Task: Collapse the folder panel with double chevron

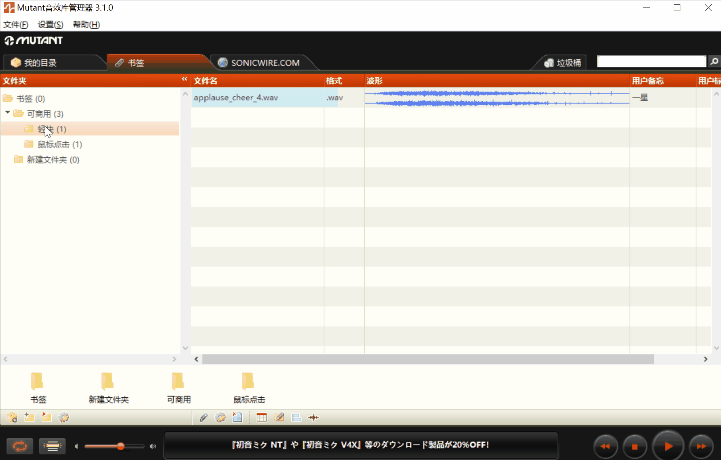Action: 184,80
